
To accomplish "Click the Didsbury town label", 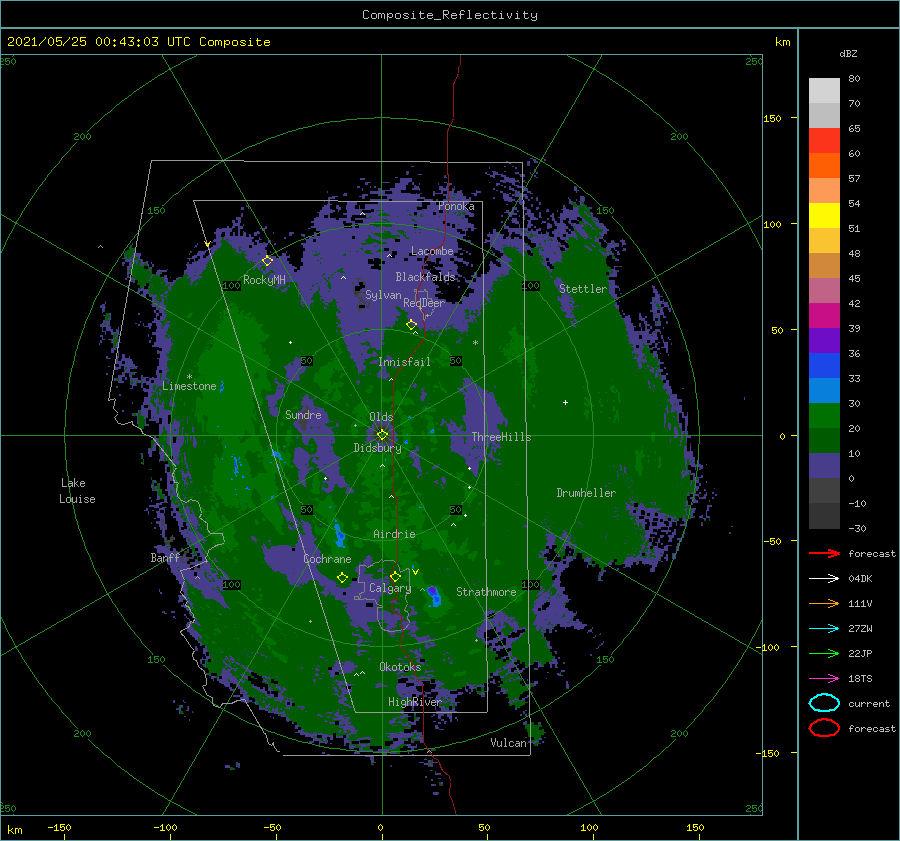I will (x=377, y=448).
